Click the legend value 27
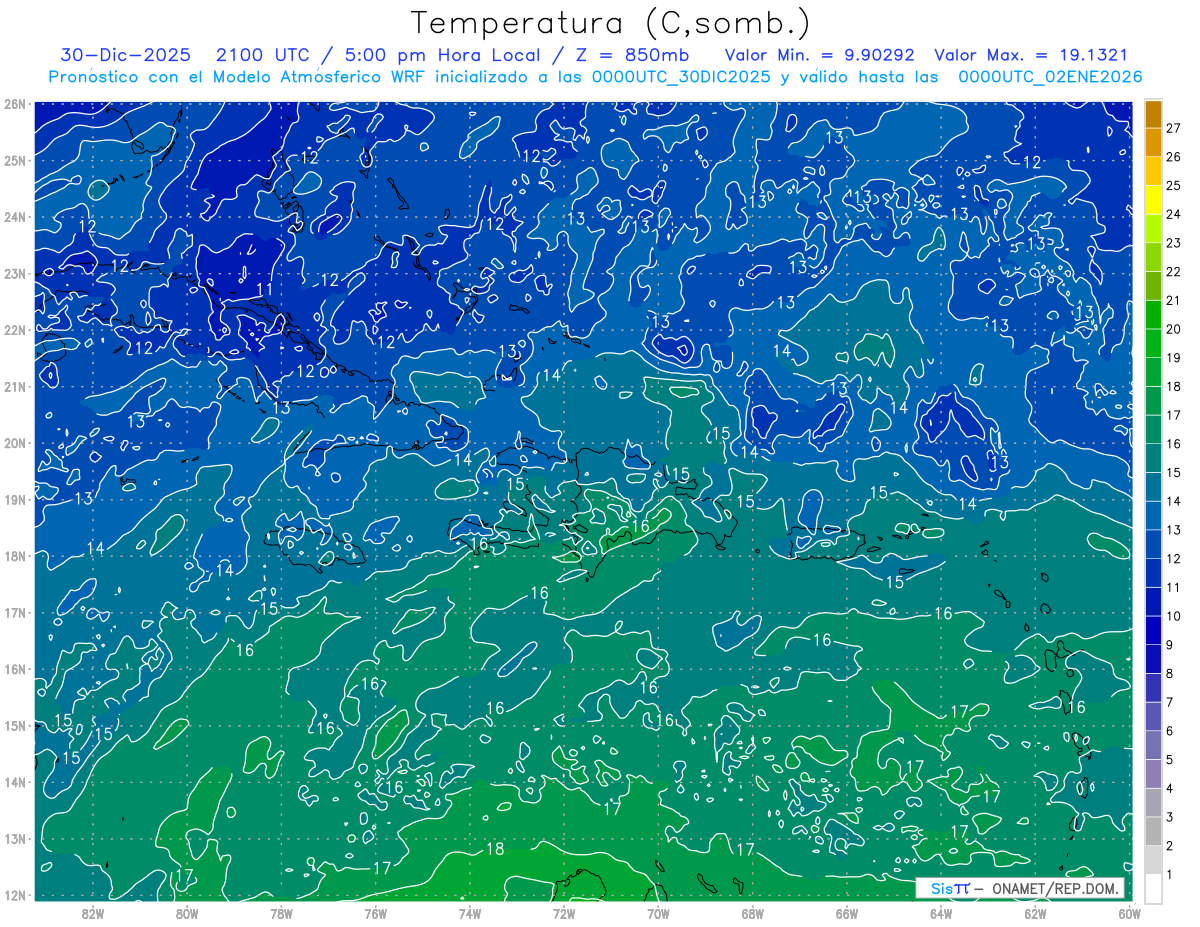 pos(1174,128)
